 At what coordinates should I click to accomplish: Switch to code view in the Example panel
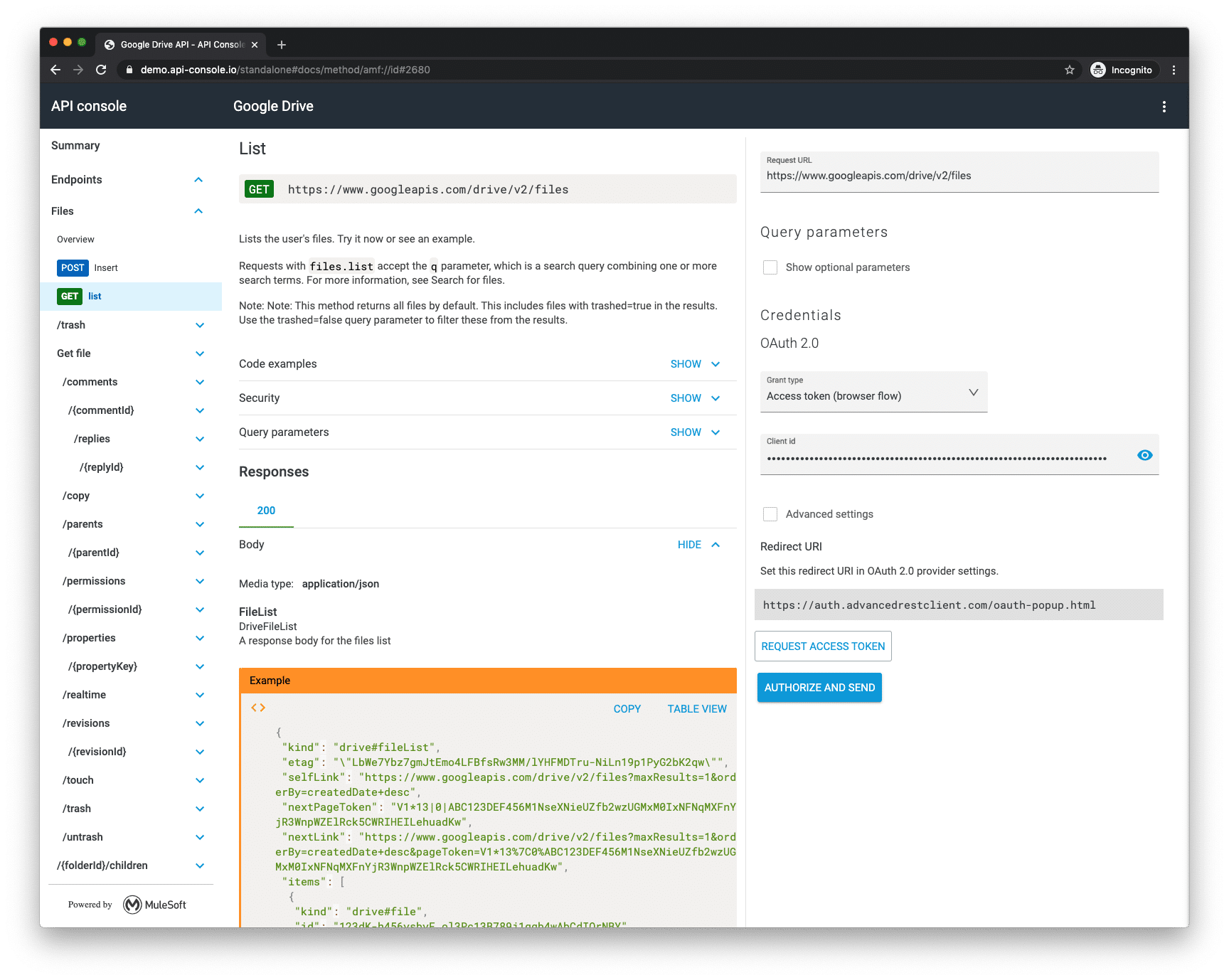[258, 707]
